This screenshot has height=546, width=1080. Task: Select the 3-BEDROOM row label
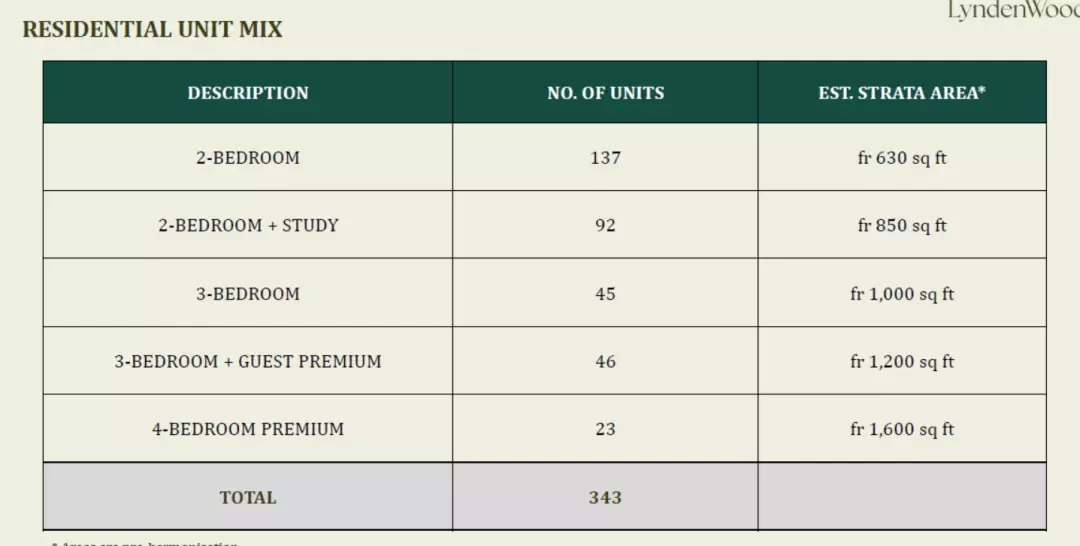click(x=248, y=293)
